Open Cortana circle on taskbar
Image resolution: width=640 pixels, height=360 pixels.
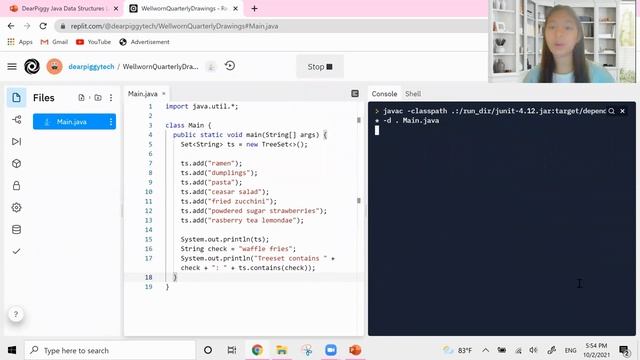[208, 350]
